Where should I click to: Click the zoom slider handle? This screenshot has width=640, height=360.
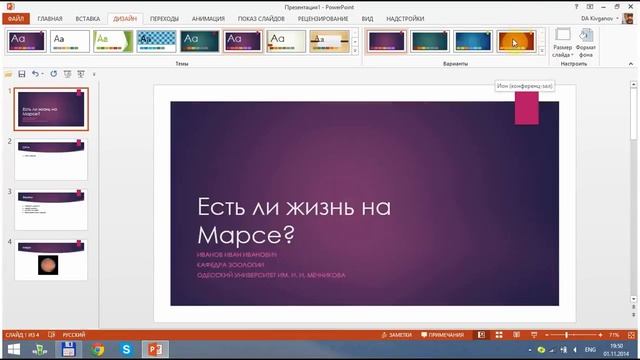(x=567, y=335)
